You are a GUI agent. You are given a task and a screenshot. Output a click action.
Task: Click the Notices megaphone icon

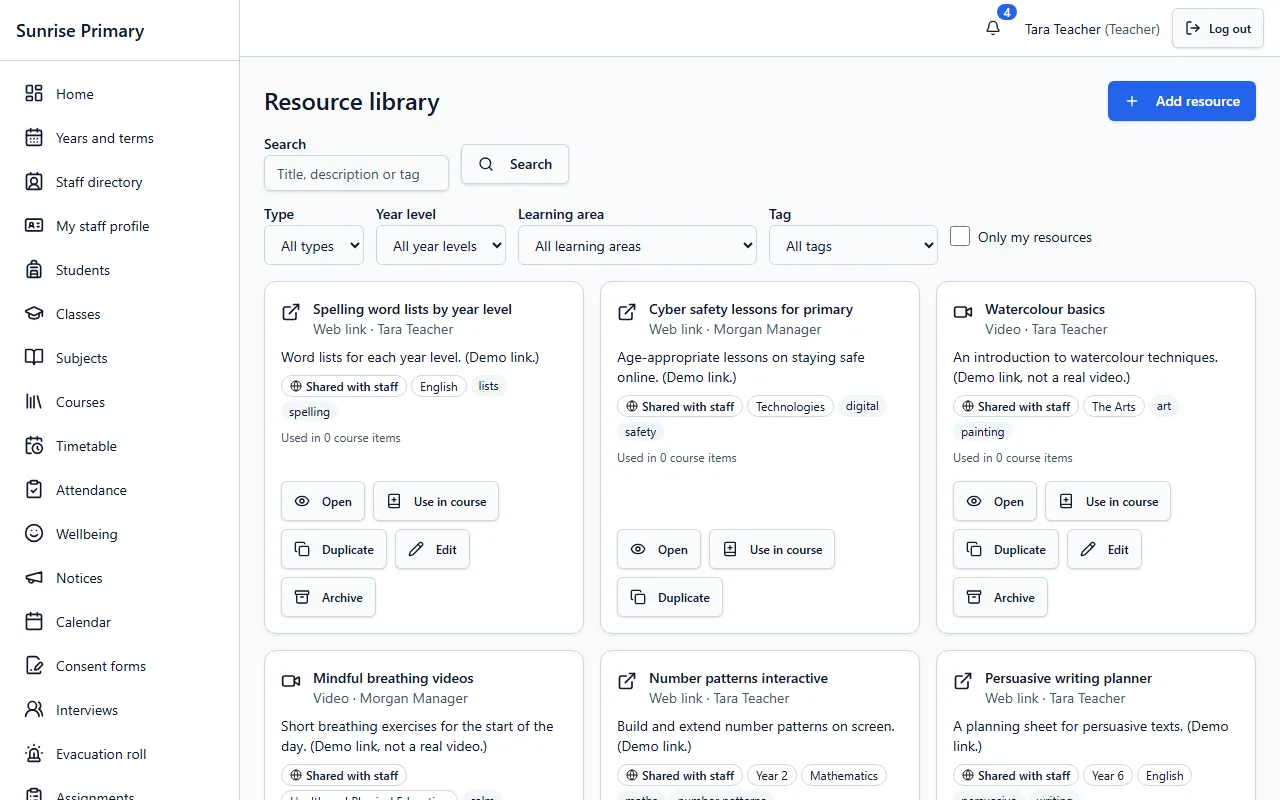click(x=34, y=577)
